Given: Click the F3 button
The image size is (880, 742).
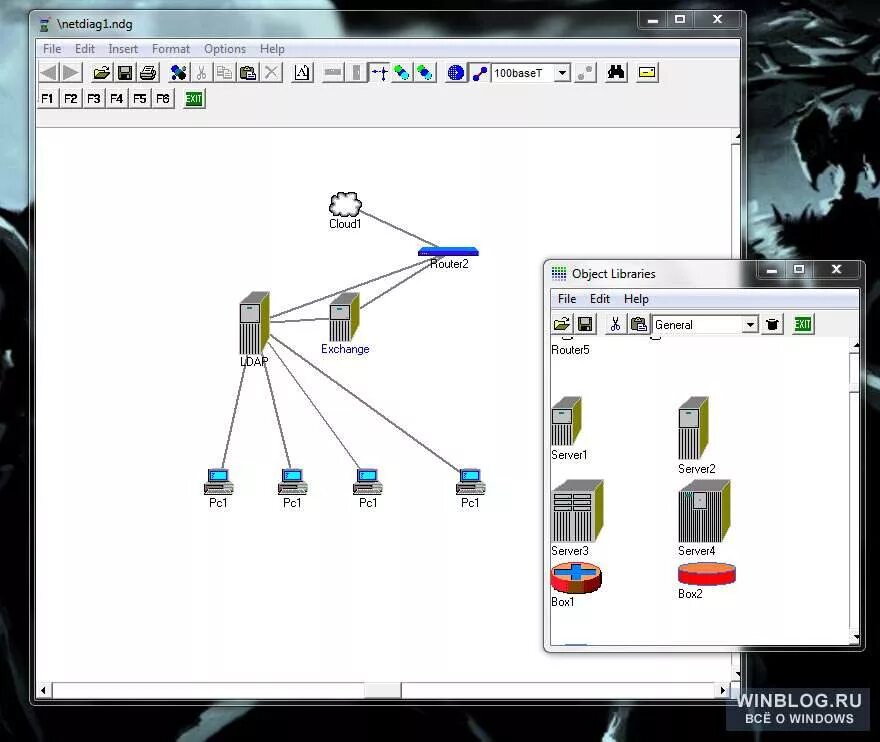Looking at the screenshot, I should pos(94,99).
